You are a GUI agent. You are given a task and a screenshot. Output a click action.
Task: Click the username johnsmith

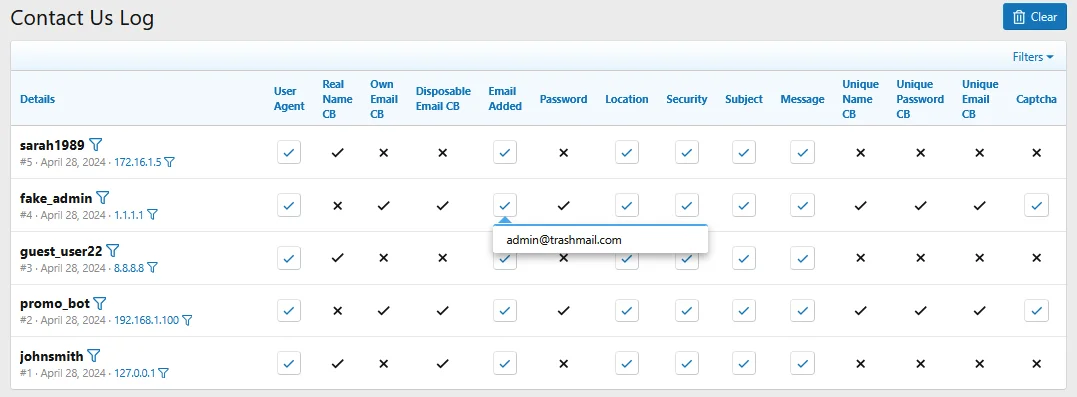click(x=52, y=356)
